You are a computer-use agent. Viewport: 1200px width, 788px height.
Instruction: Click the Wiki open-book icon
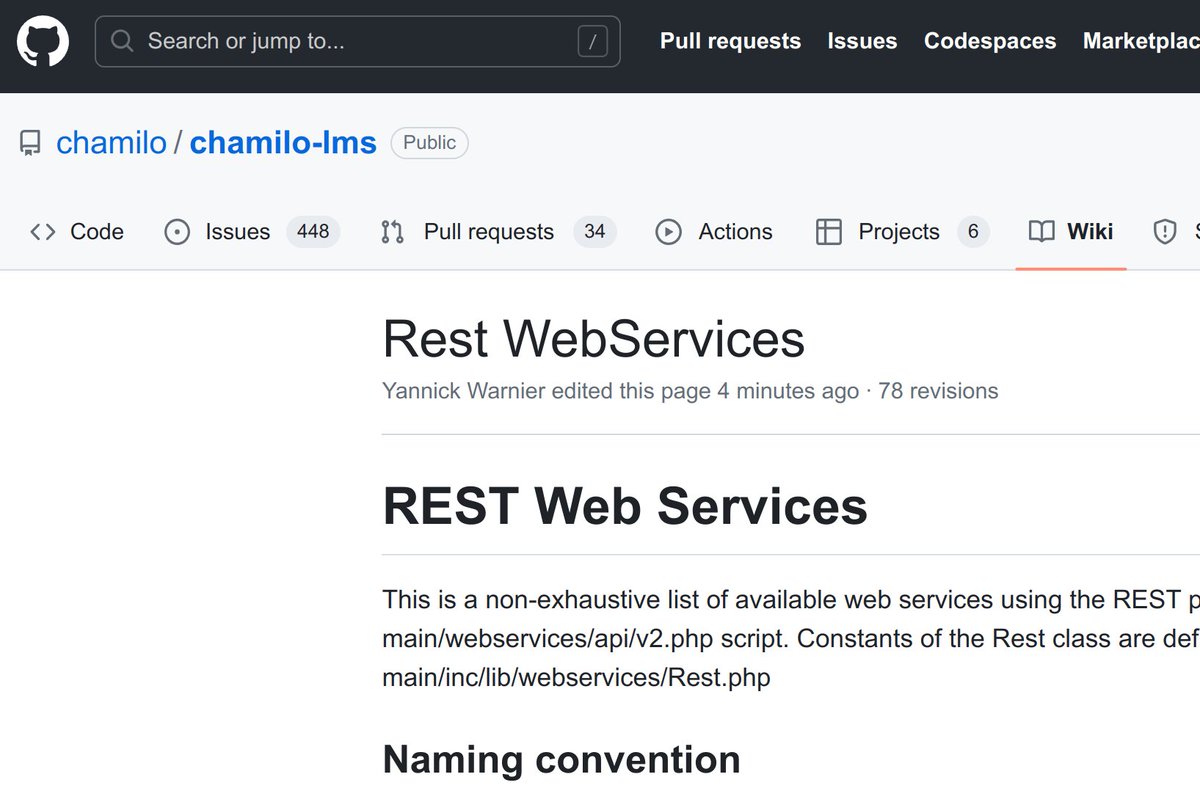click(1041, 232)
